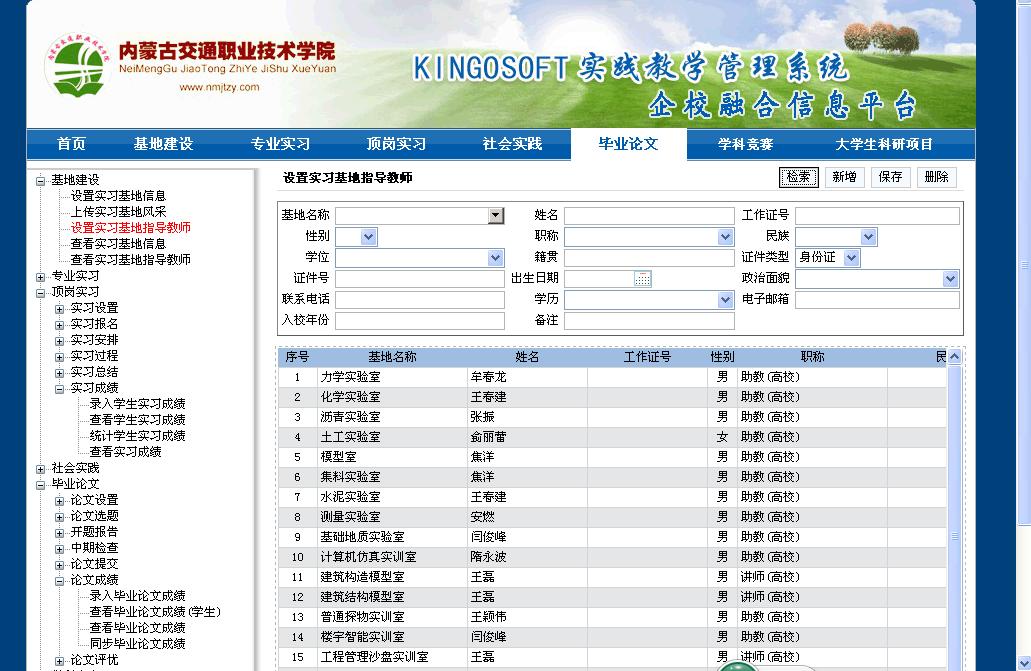Click the college logo emblem
Image resolution: width=1031 pixels, height=671 pixels.
click(78, 66)
